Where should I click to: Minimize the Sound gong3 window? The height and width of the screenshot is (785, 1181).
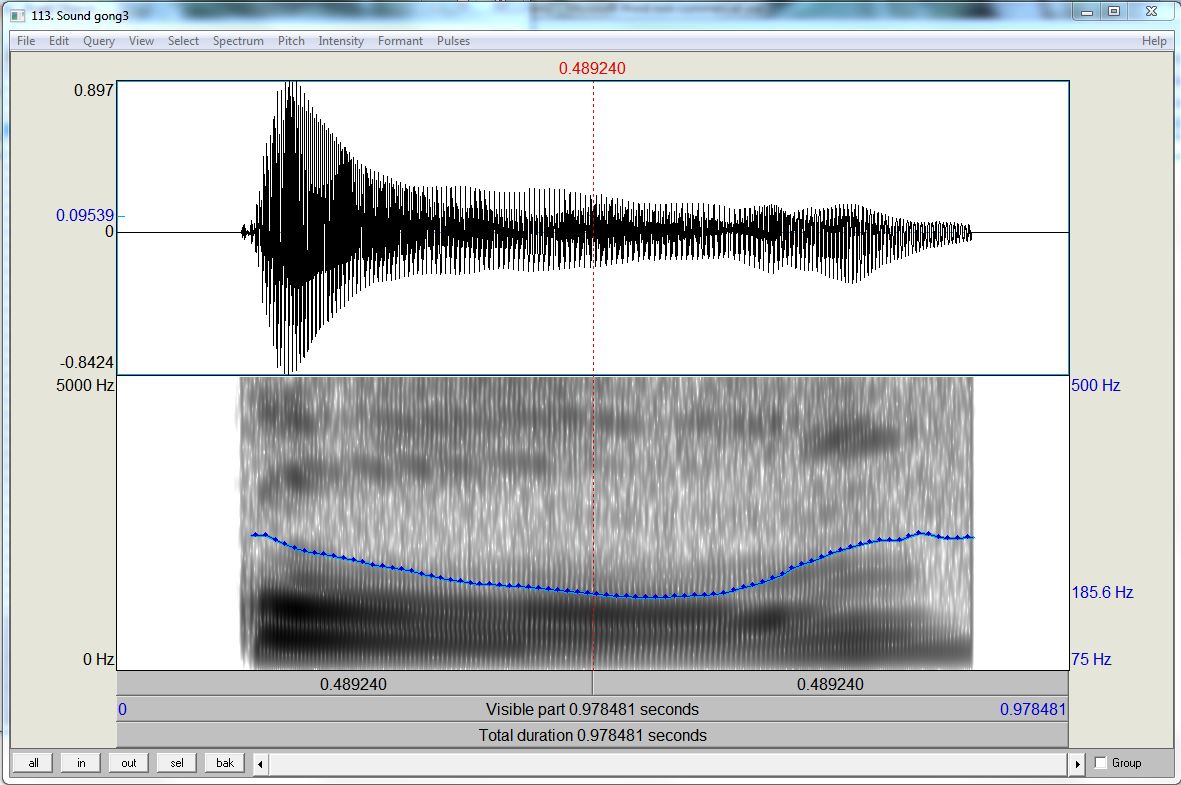tap(1087, 11)
